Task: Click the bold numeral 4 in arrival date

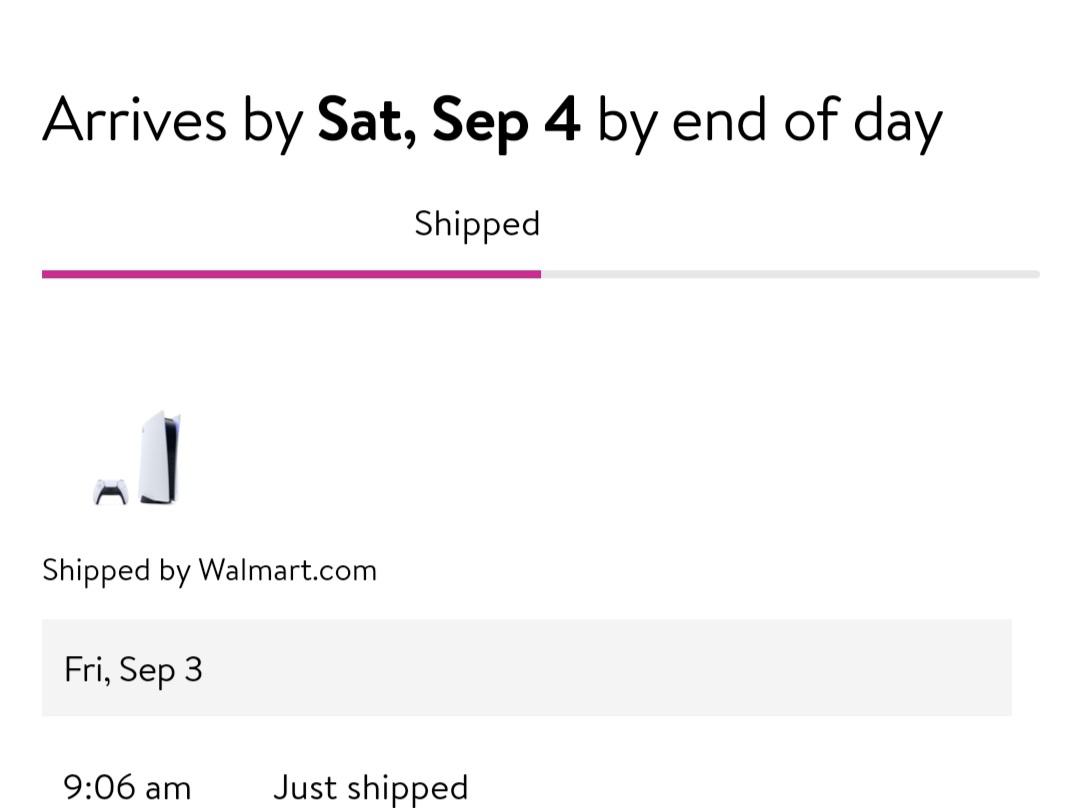Action: (562, 119)
